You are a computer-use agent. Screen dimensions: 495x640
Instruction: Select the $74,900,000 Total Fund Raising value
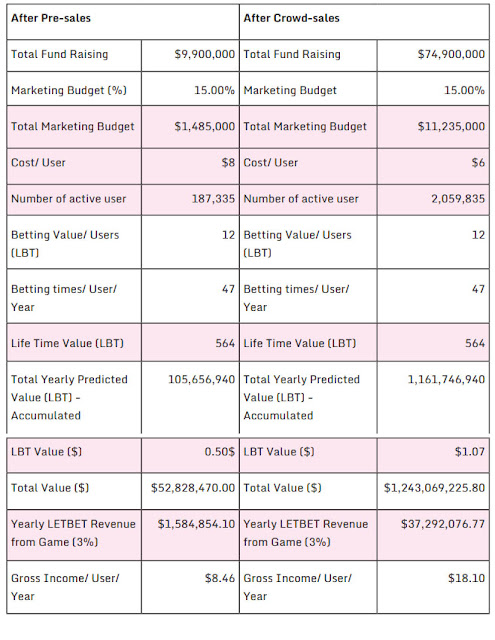(x=451, y=54)
